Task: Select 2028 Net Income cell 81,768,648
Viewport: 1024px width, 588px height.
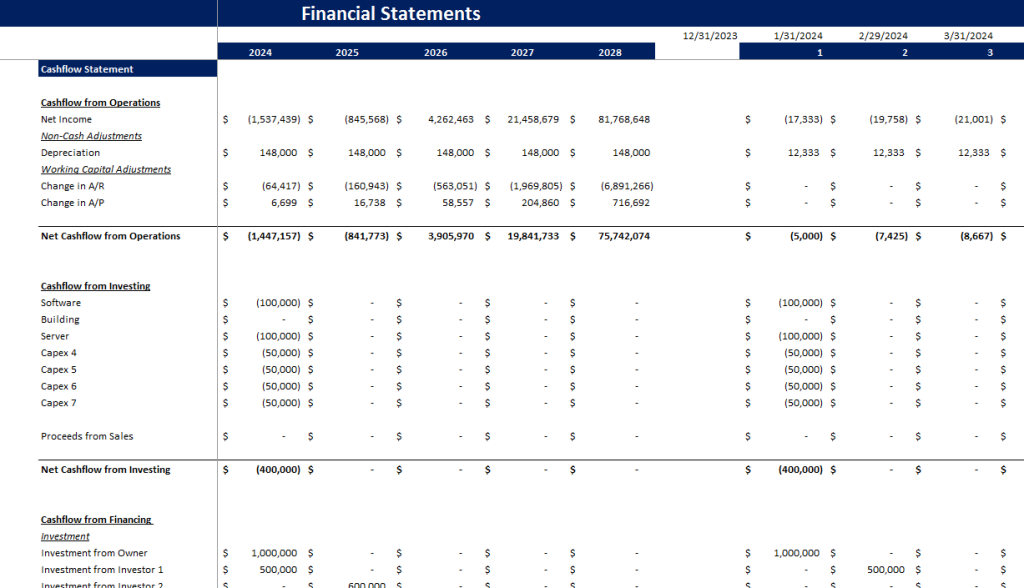Action: (x=624, y=120)
